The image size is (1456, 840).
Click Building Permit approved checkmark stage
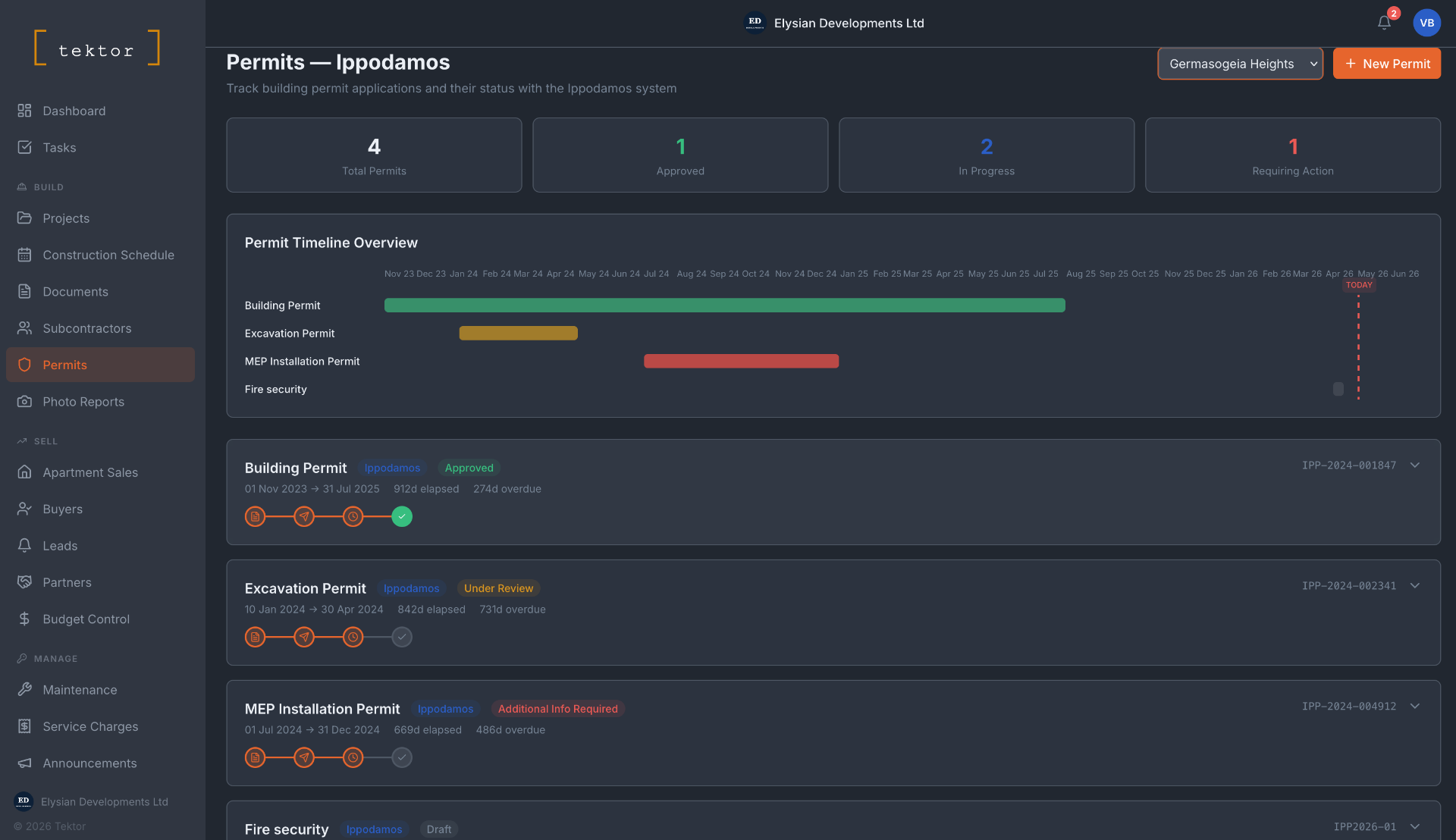click(x=402, y=516)
